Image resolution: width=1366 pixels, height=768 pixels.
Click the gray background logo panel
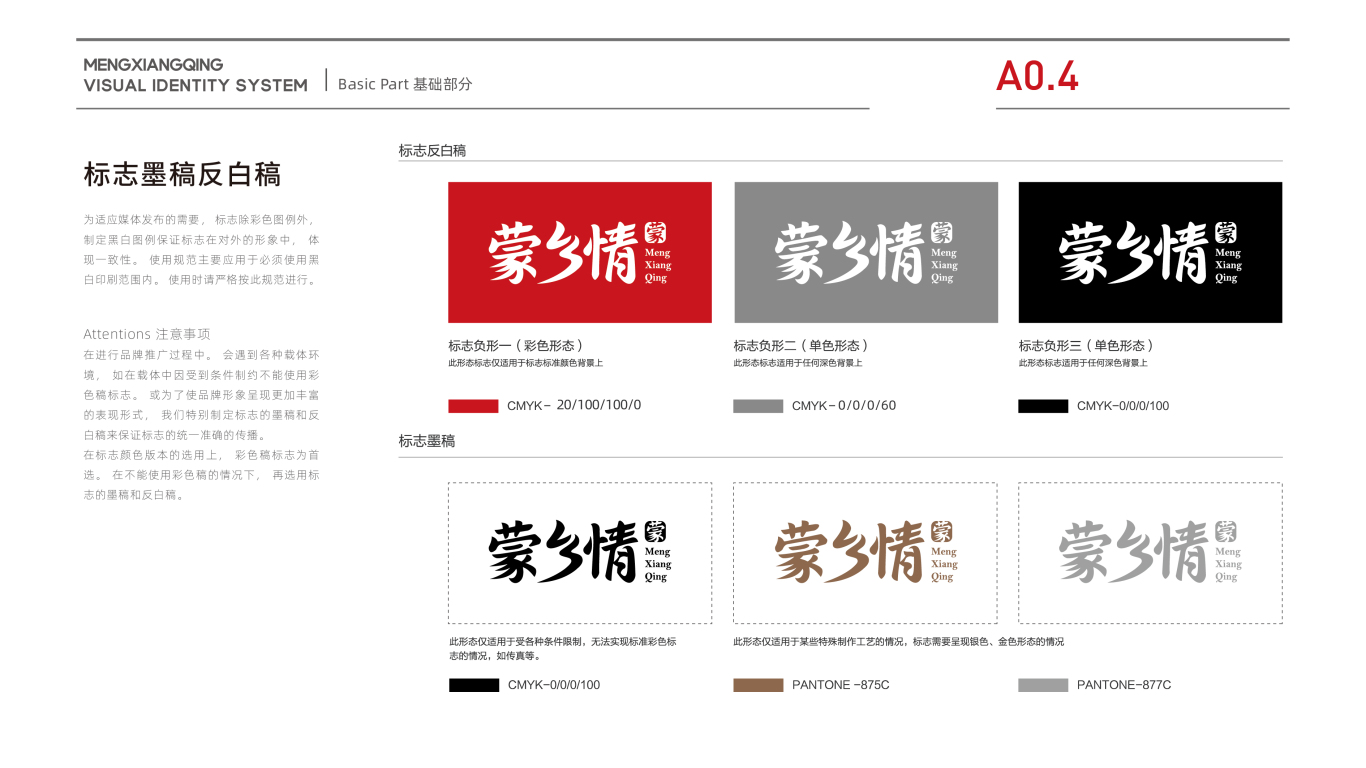point(866,252)
